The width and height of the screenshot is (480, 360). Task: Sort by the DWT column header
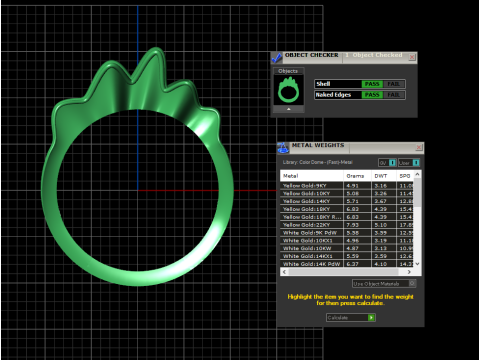pos(384,176)
